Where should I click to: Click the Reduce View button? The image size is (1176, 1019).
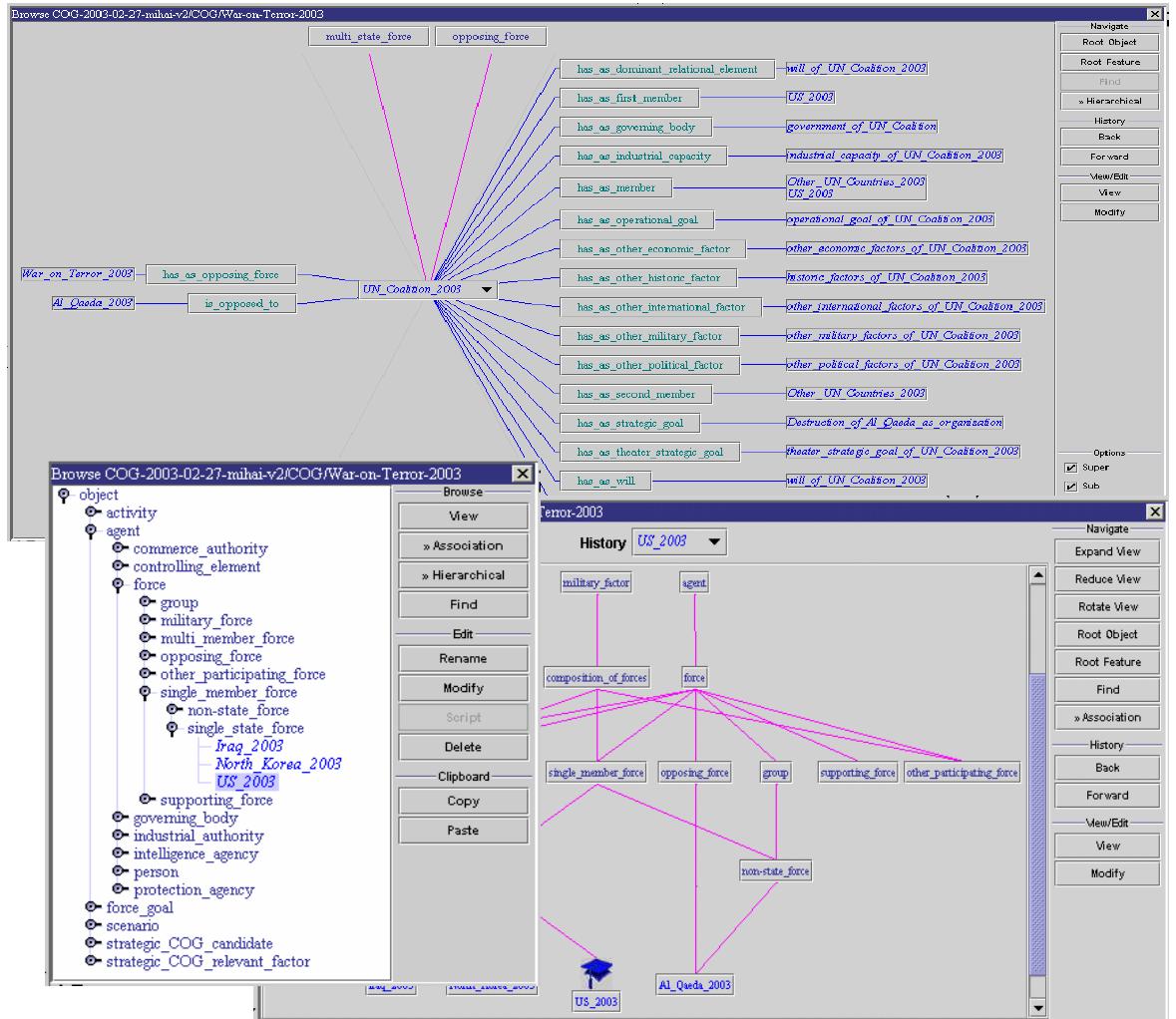click(1107, 579)
